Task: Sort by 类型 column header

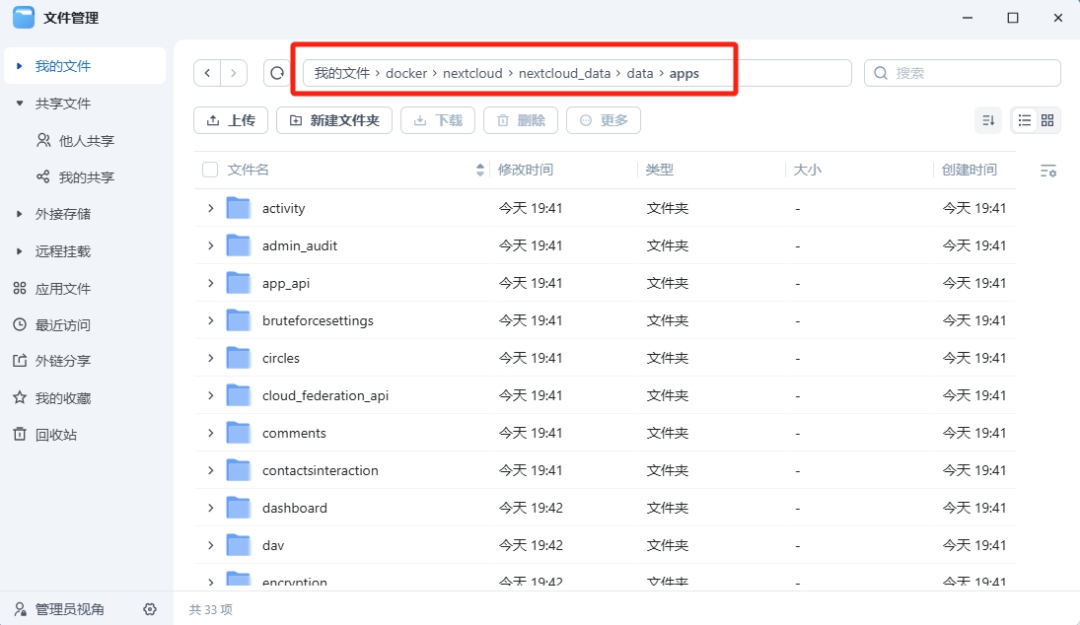Action: [x=659, y=170]
